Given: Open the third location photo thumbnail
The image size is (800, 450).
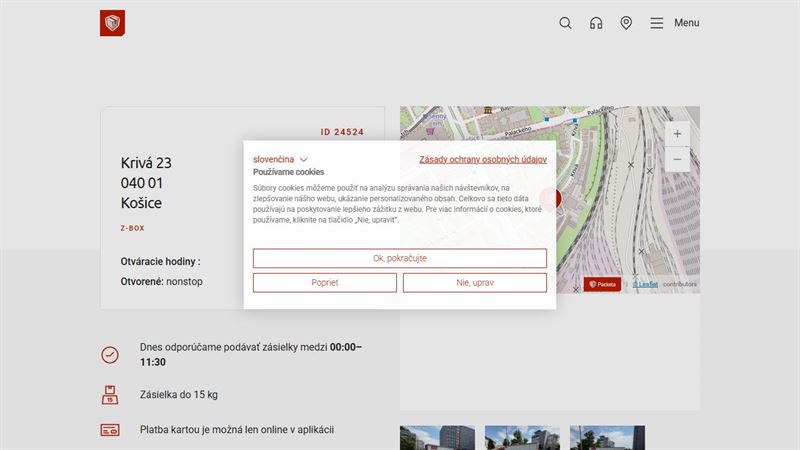Looking at the screenshot, I should tap(607, 438).
